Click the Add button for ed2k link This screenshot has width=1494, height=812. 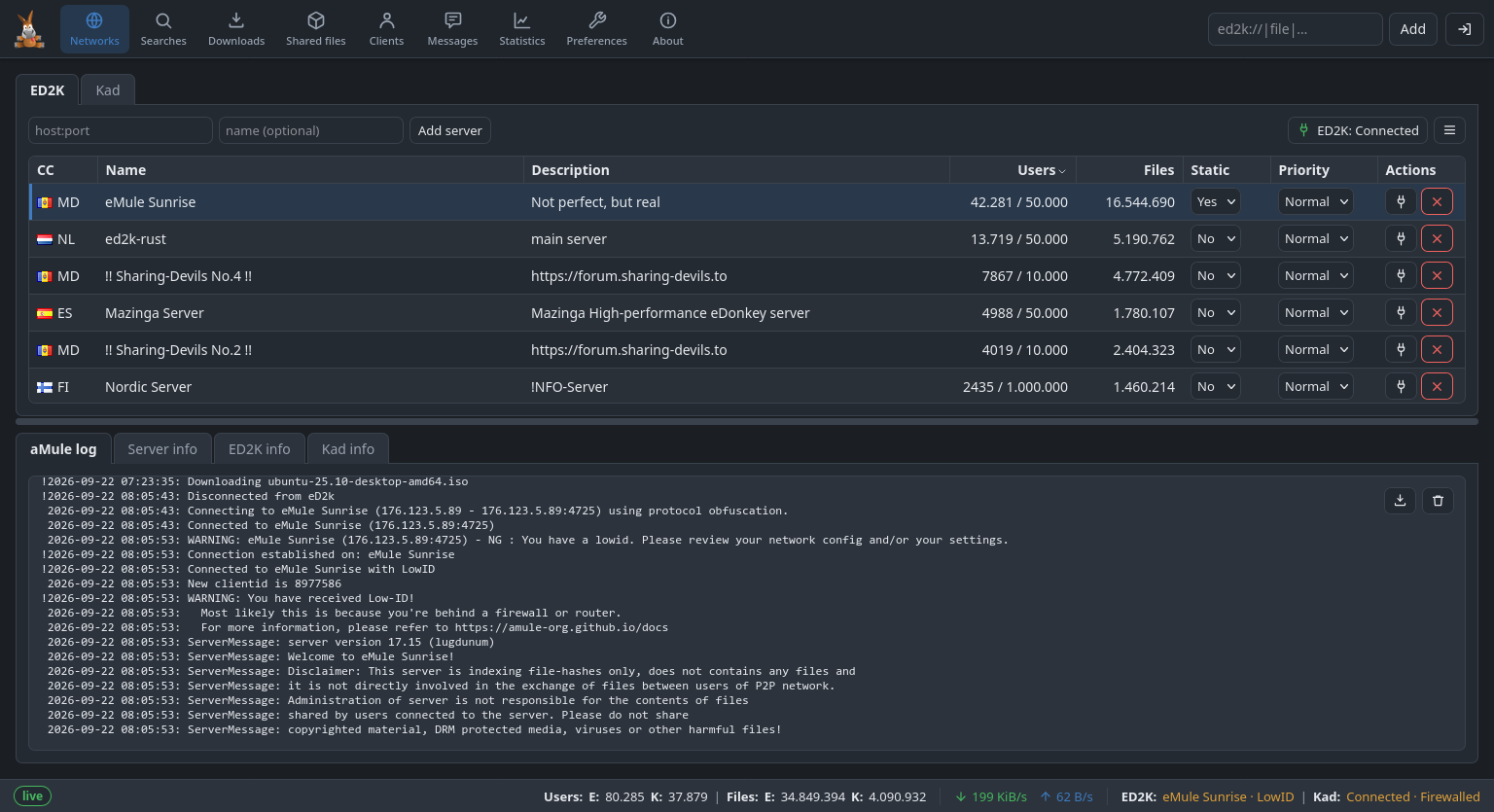1413,29
